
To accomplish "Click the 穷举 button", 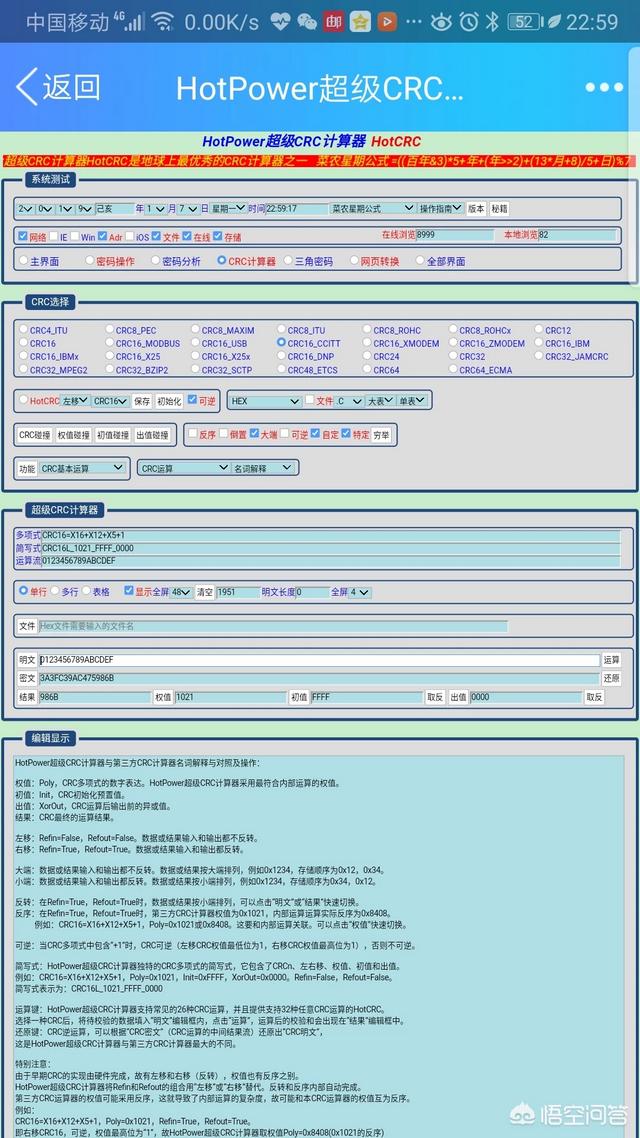I will click(x=380, y=435).
